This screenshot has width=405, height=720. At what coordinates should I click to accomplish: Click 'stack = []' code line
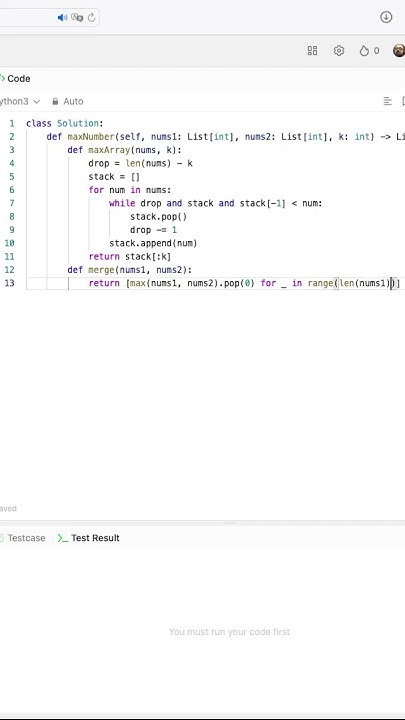click(x=114, y=176)
